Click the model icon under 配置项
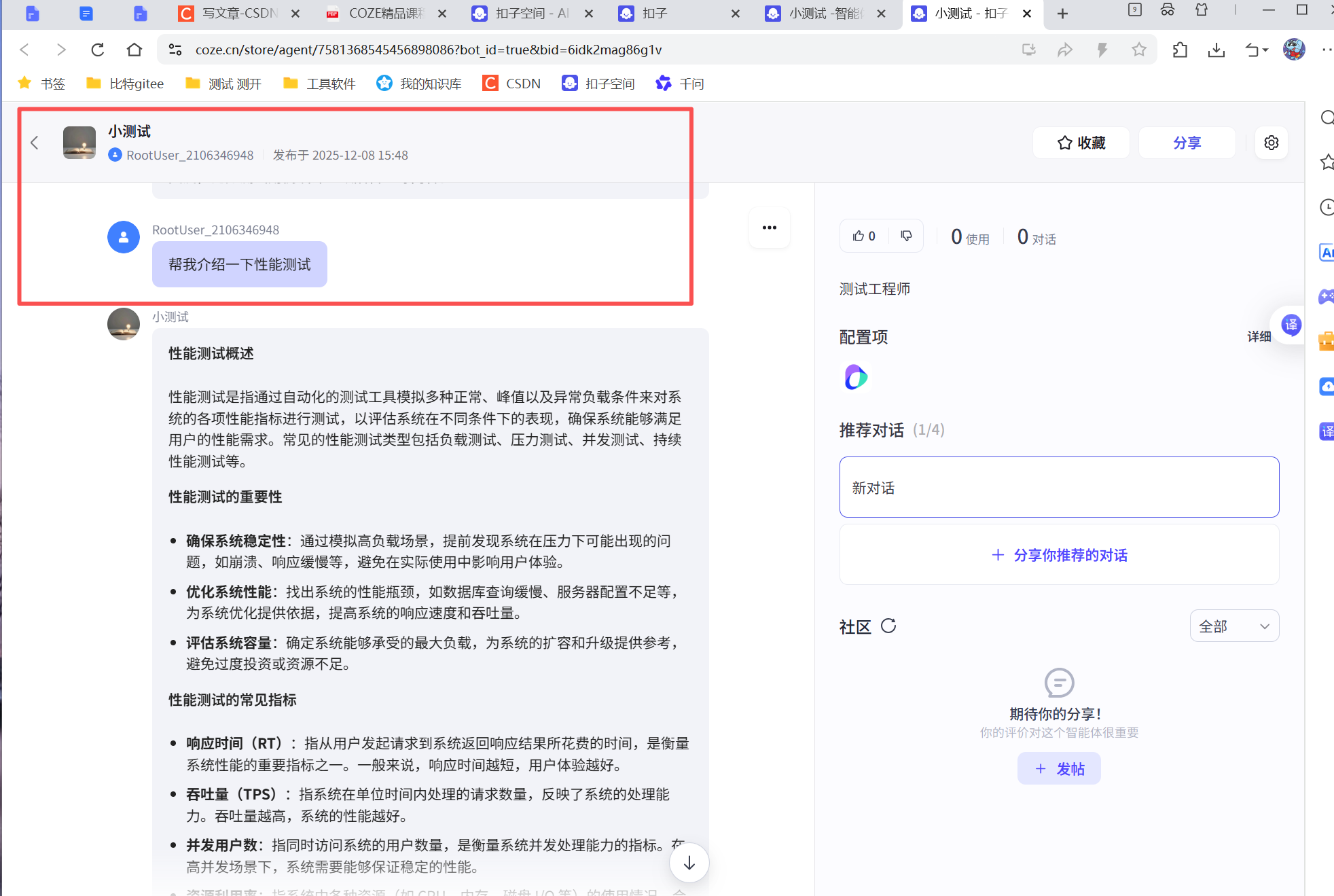This screenshot has width=1334, height=896. coord(856,377)
